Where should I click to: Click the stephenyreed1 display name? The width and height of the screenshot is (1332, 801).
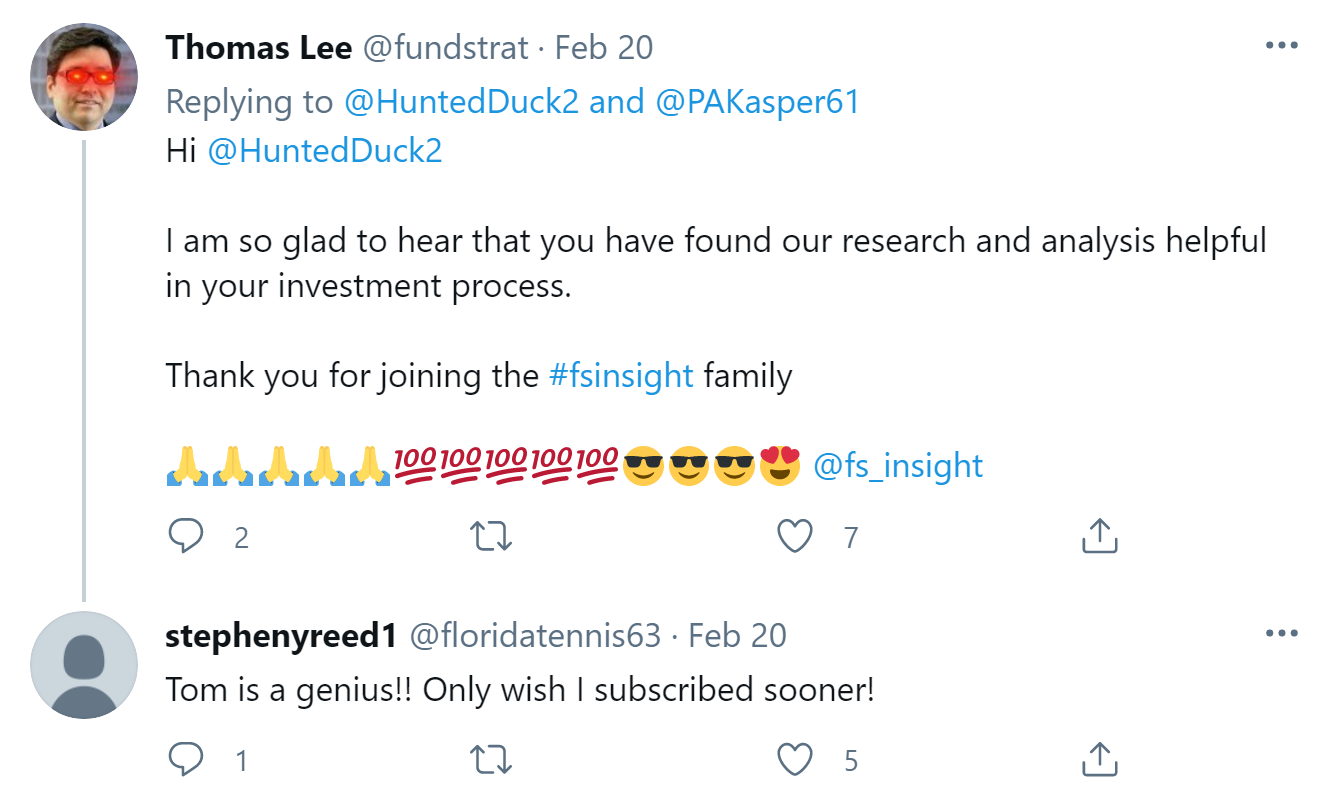281,635
